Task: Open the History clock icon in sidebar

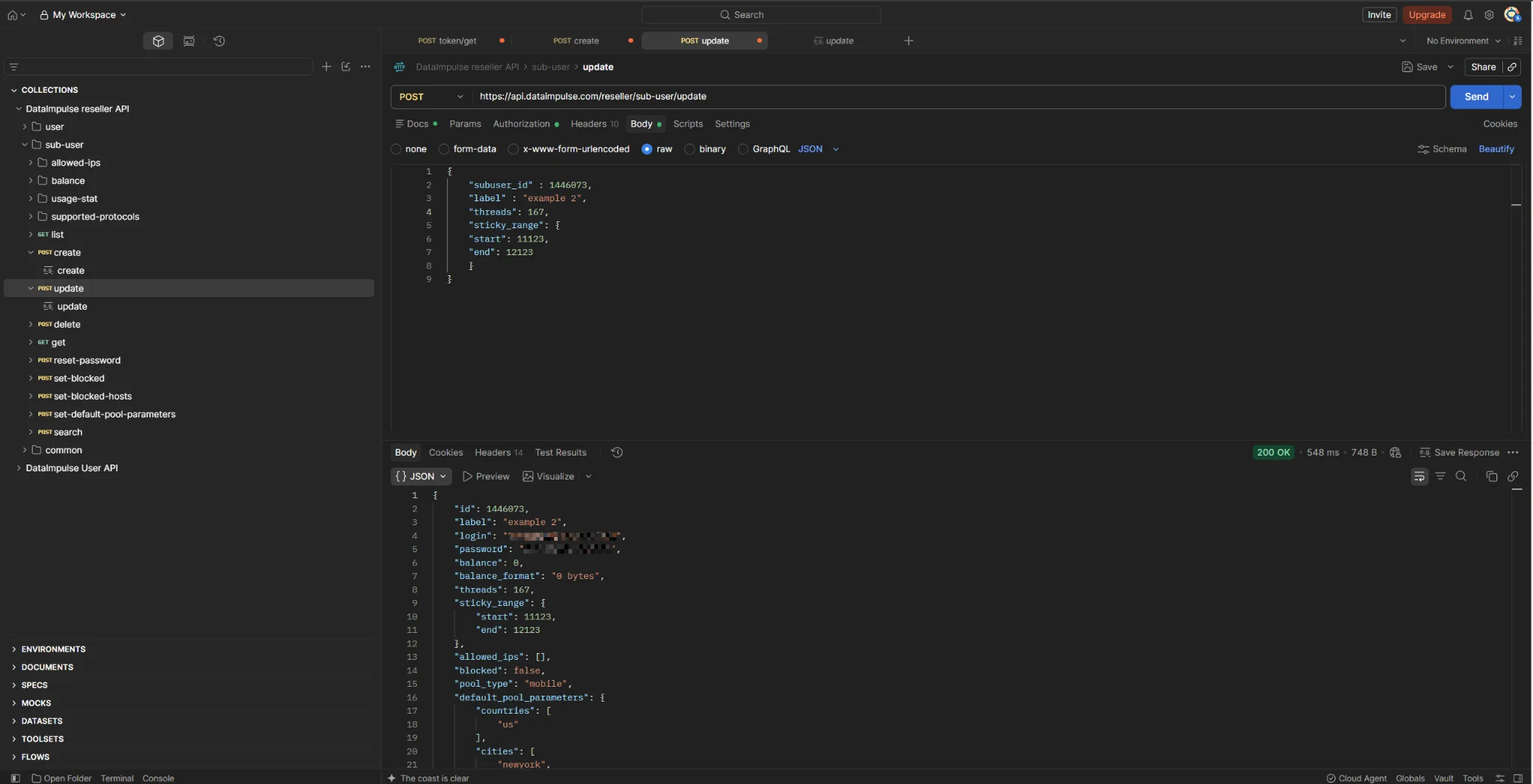Action: [219, 41]
